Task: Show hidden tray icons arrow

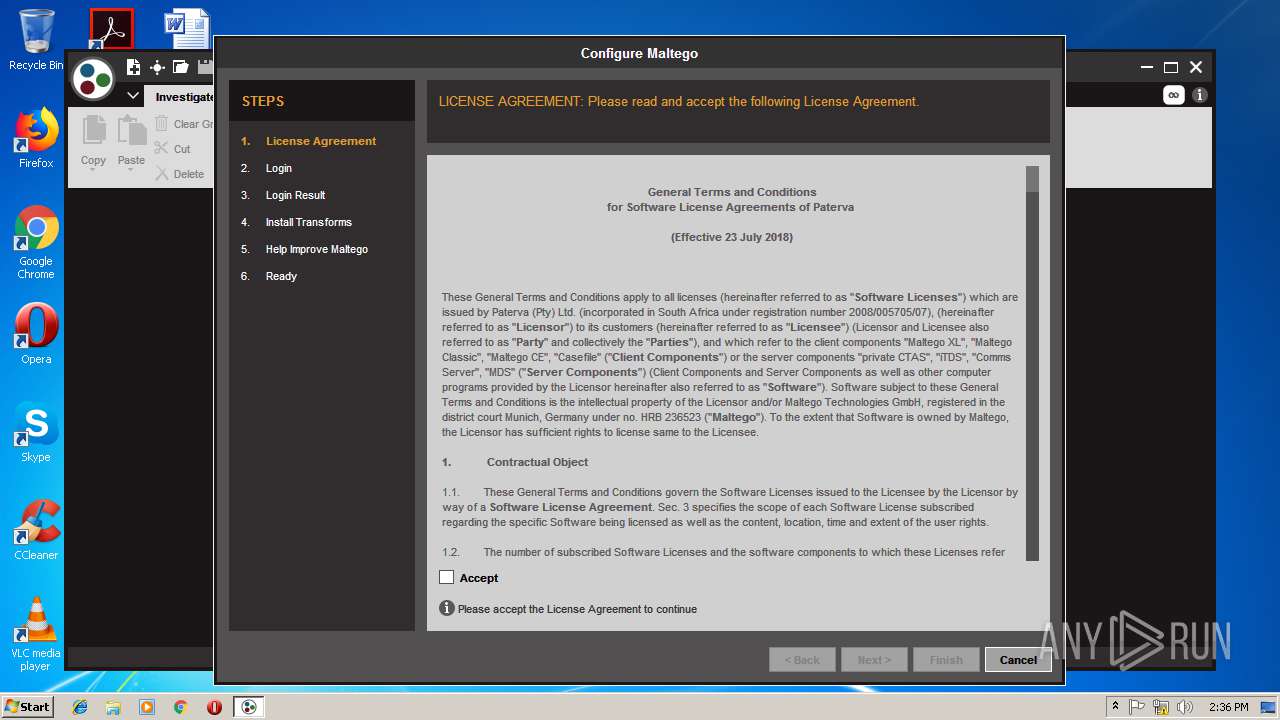Action: 1114,707
